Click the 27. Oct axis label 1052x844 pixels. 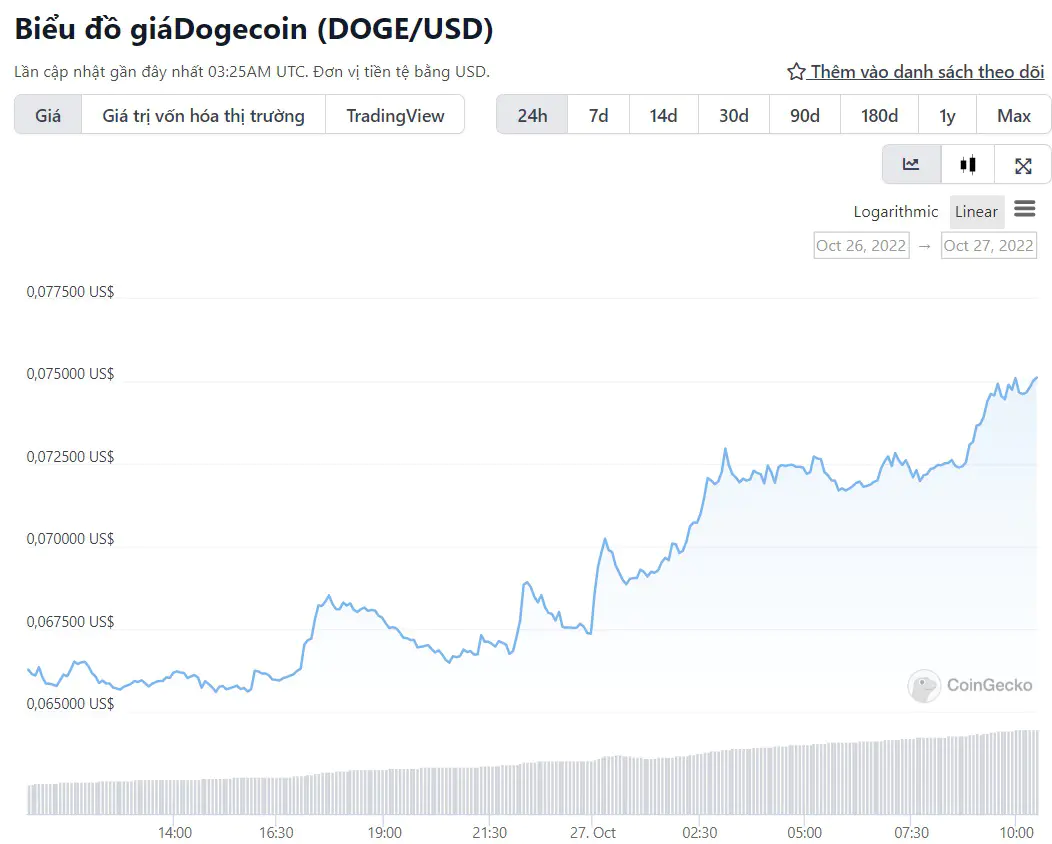click(x=592, y=833)
